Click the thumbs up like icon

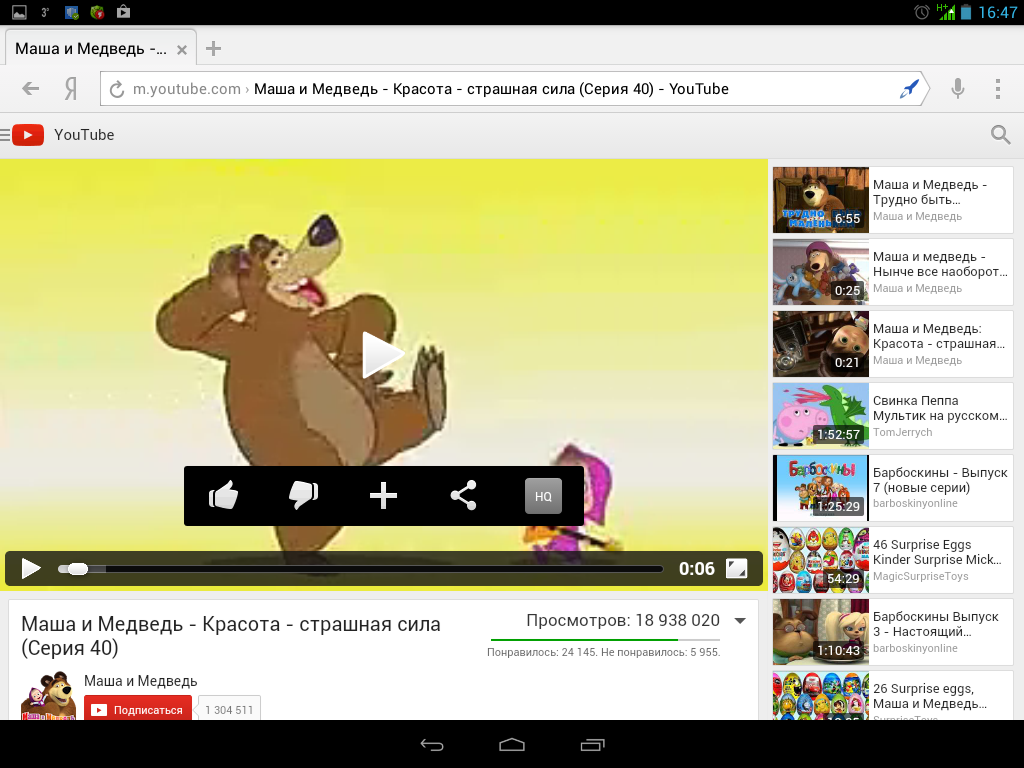tap(223, 496)
